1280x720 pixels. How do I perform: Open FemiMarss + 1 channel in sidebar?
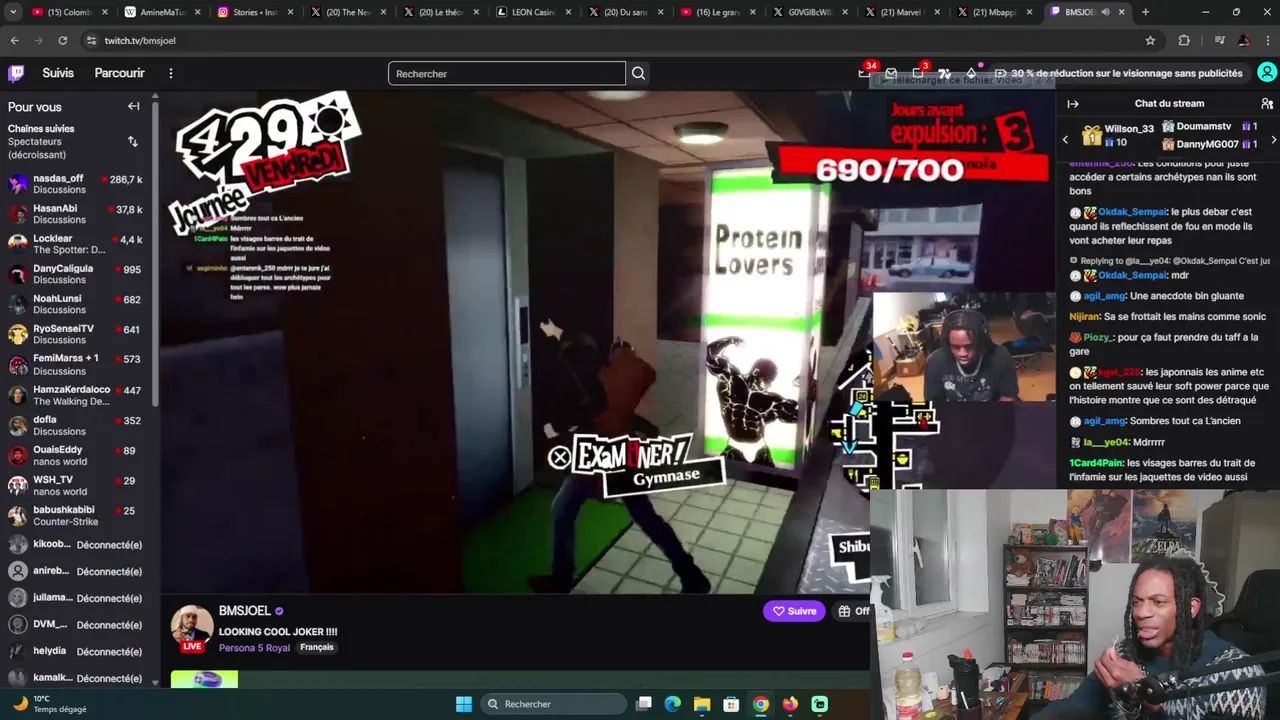tap(76, 364)
